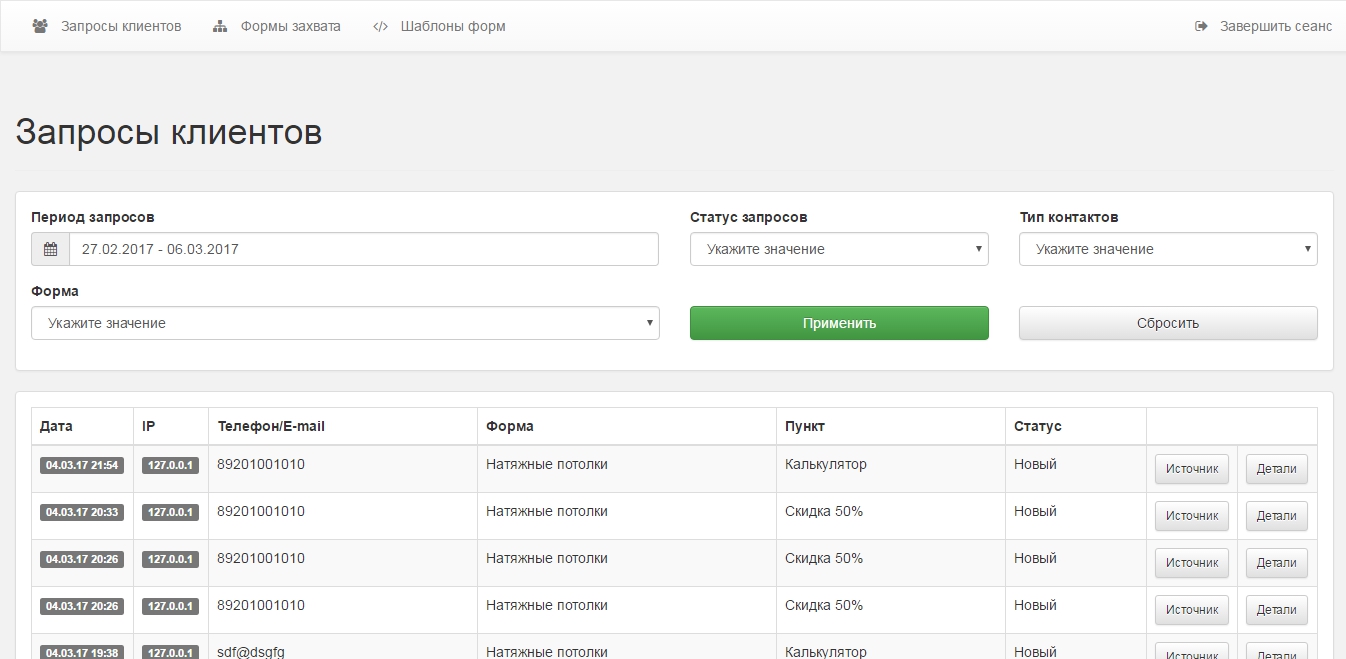
Task: Open the Форма select list
Action: pyautogui.click(x=345, y=323)
